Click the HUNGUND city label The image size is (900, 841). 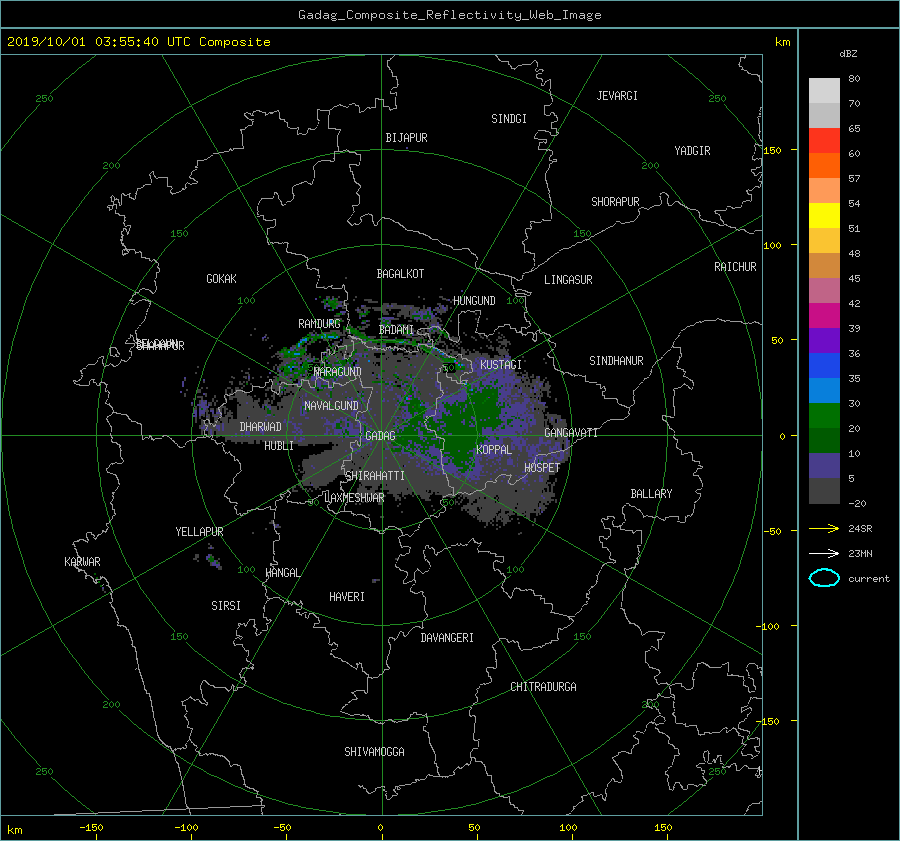point(474,300)
